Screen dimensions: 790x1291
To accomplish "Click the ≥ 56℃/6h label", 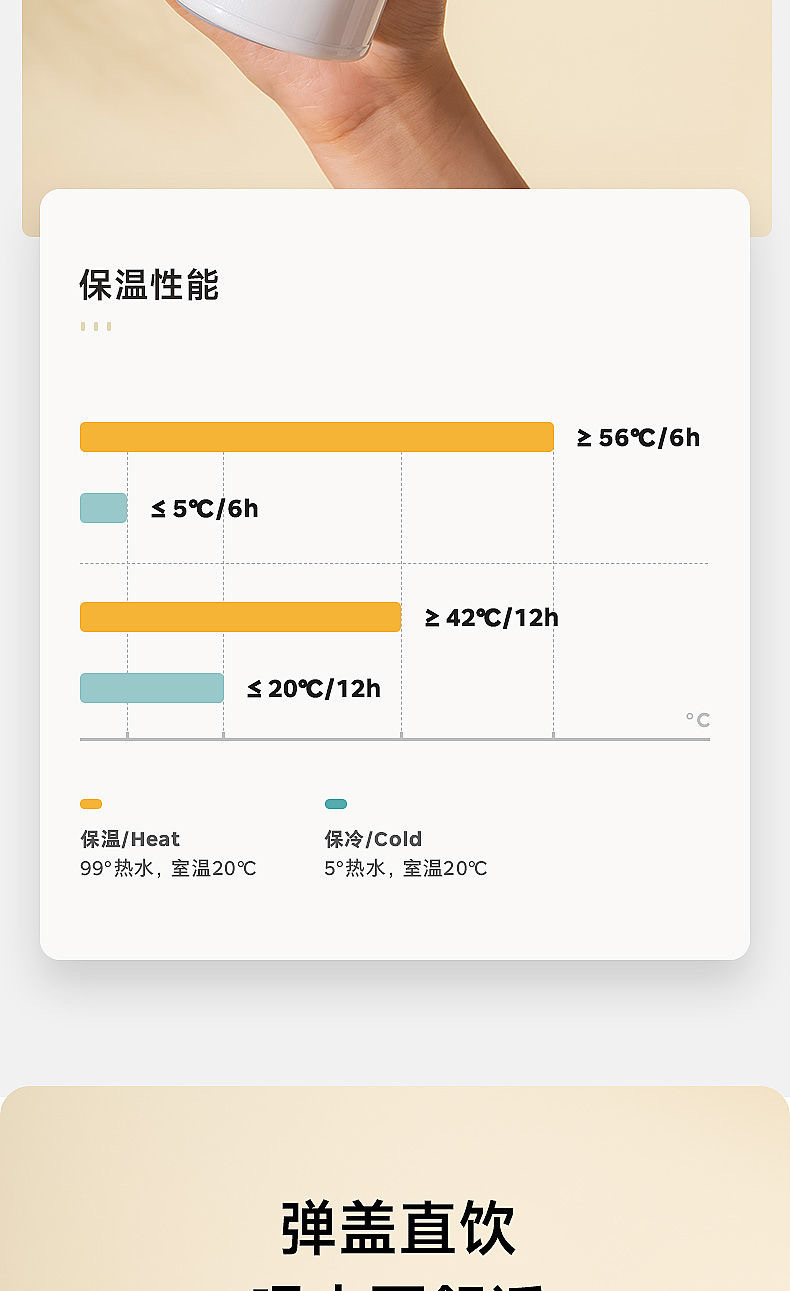I will pyautogui.click(x=638, y=438).
